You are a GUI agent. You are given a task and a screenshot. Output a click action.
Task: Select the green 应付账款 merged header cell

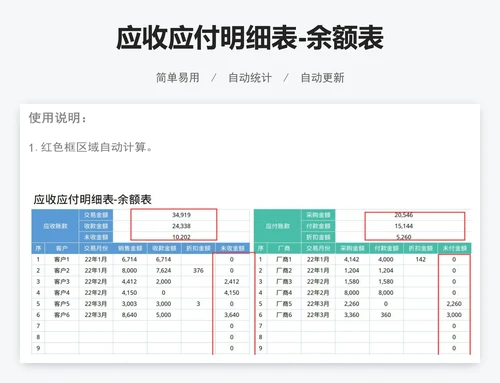click(x=277, y=226)
